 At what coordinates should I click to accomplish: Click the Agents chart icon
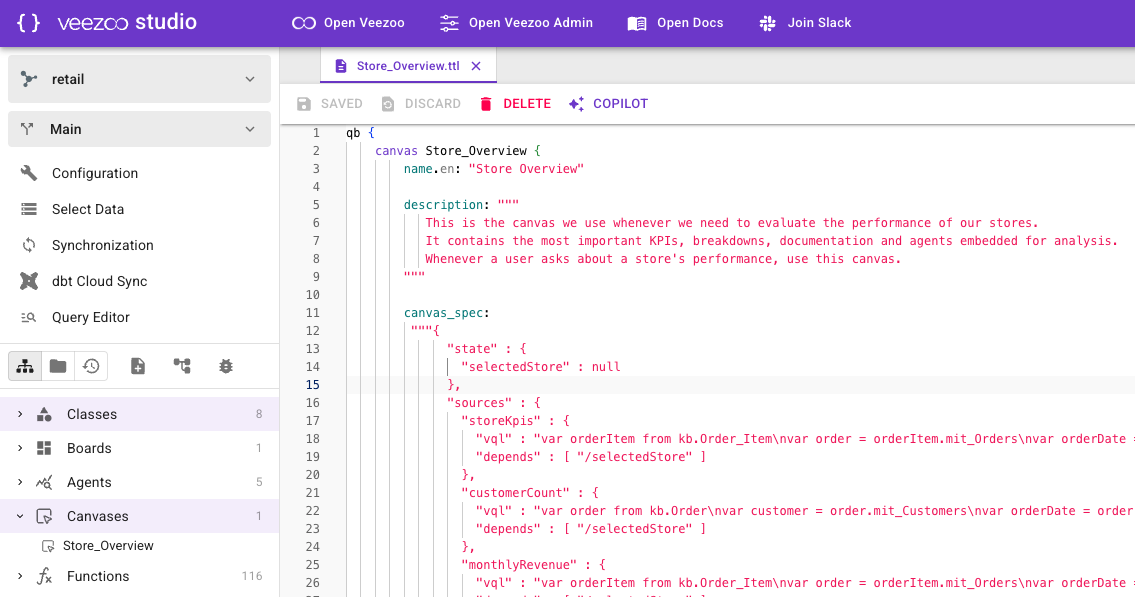coord(44,482)
